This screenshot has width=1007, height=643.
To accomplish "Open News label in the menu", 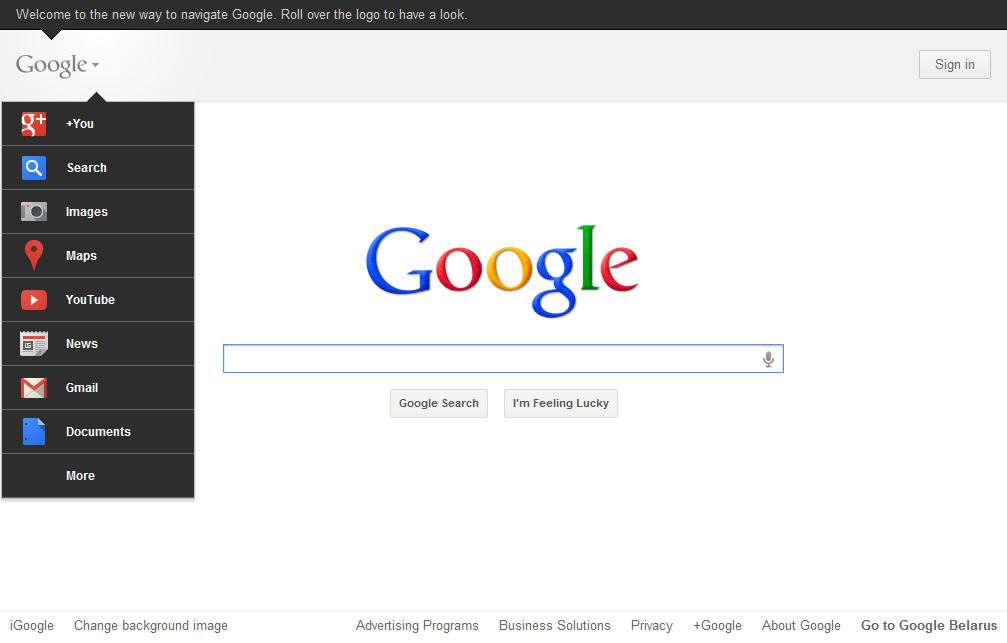I will click(x=82, y=344).
